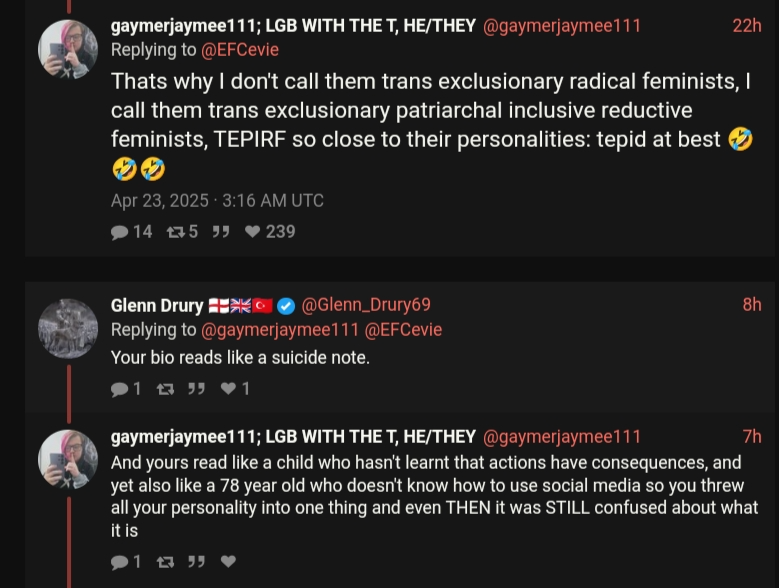Click the 22h timestamp link
This screenshot has width=779, height=588.
(747, 25)
